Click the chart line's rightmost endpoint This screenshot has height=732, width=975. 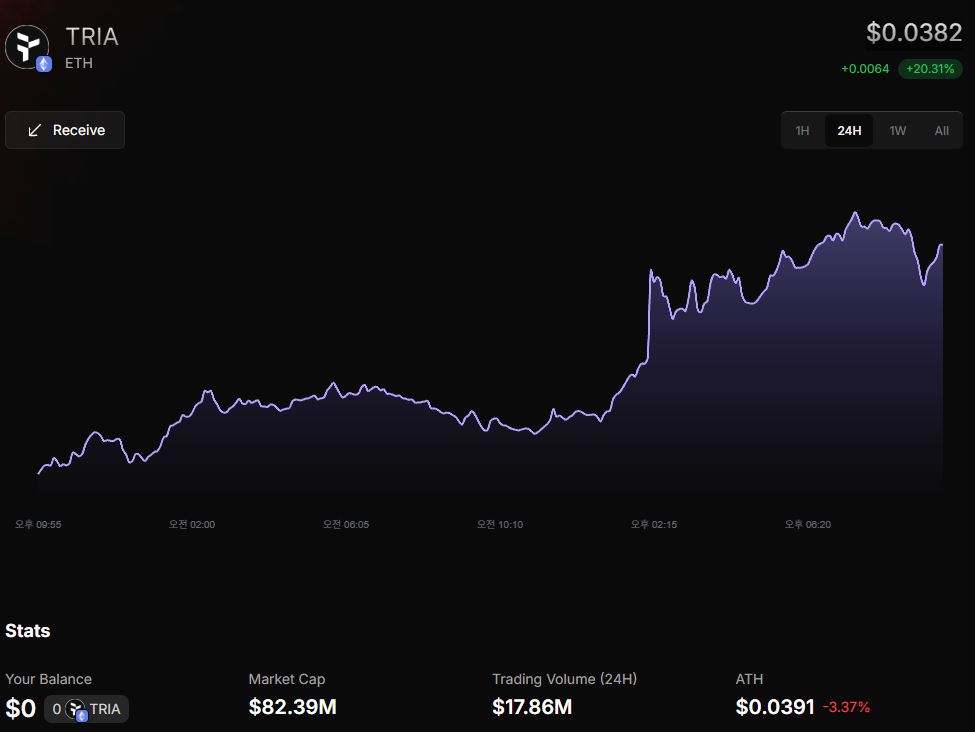(x=942, y=245)
